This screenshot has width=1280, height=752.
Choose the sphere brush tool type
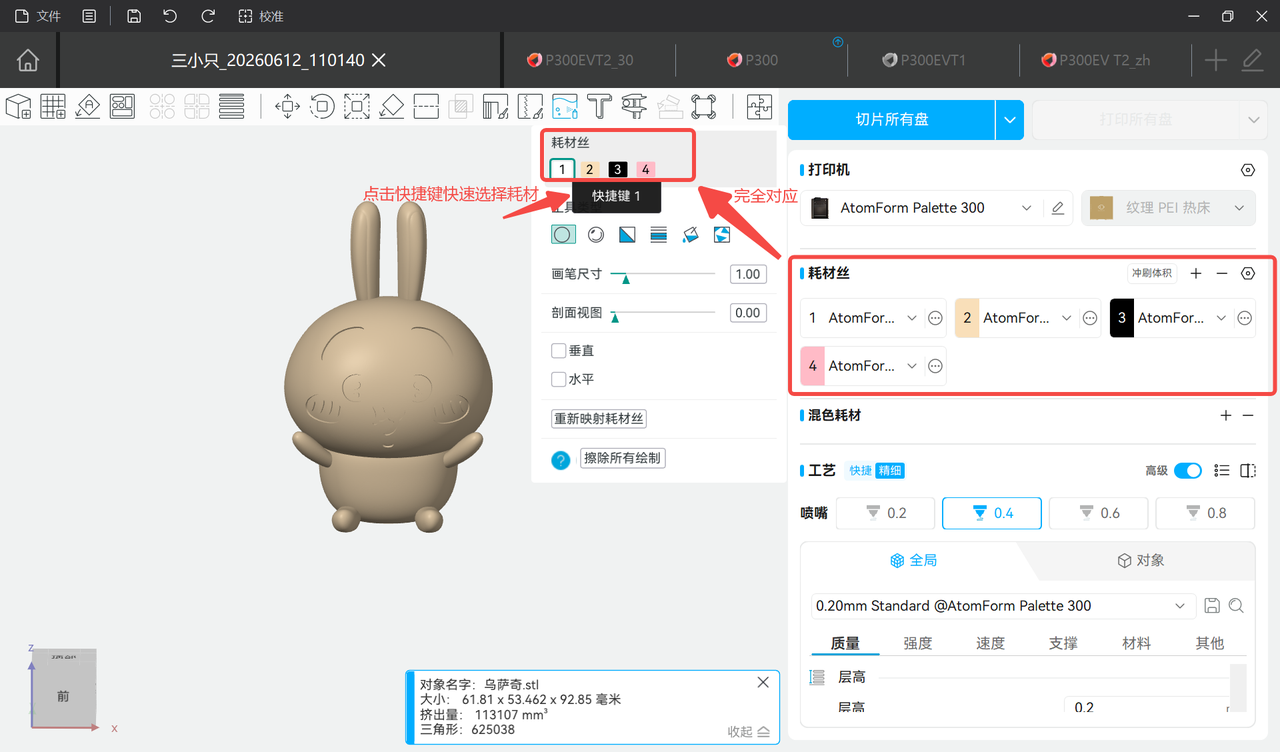pos(596,235)
